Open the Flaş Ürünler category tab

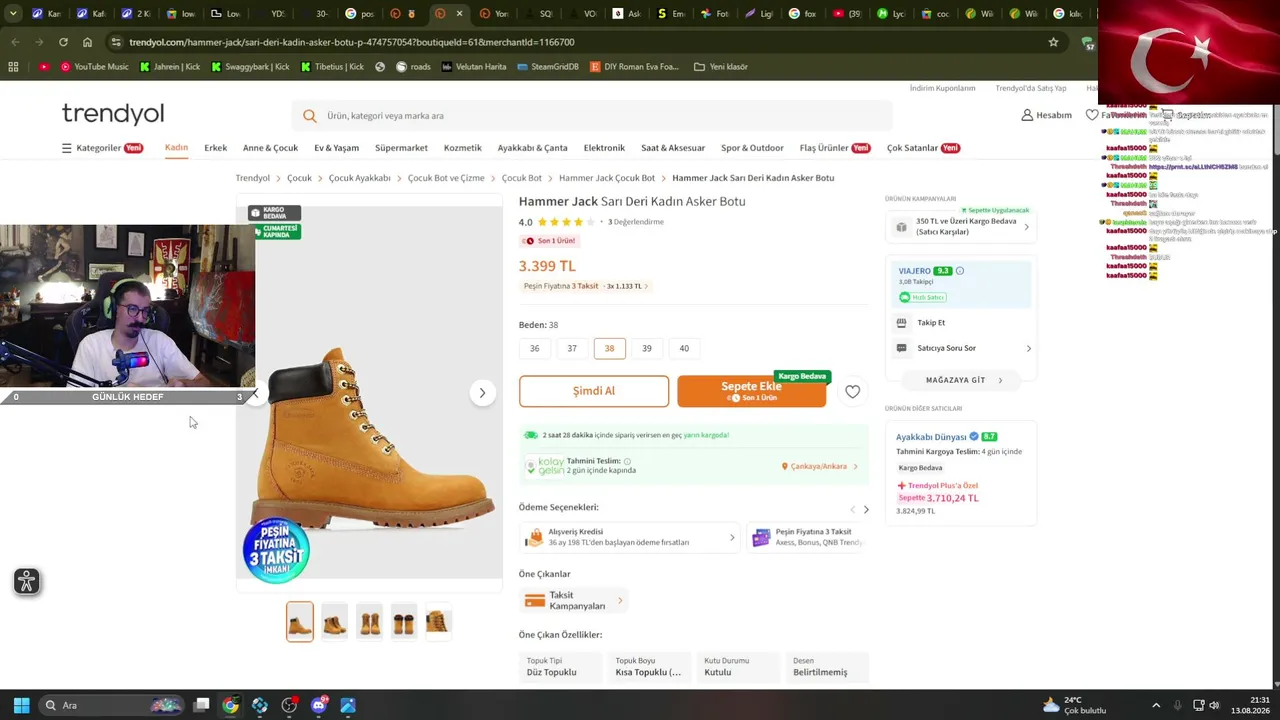(835, 148)
